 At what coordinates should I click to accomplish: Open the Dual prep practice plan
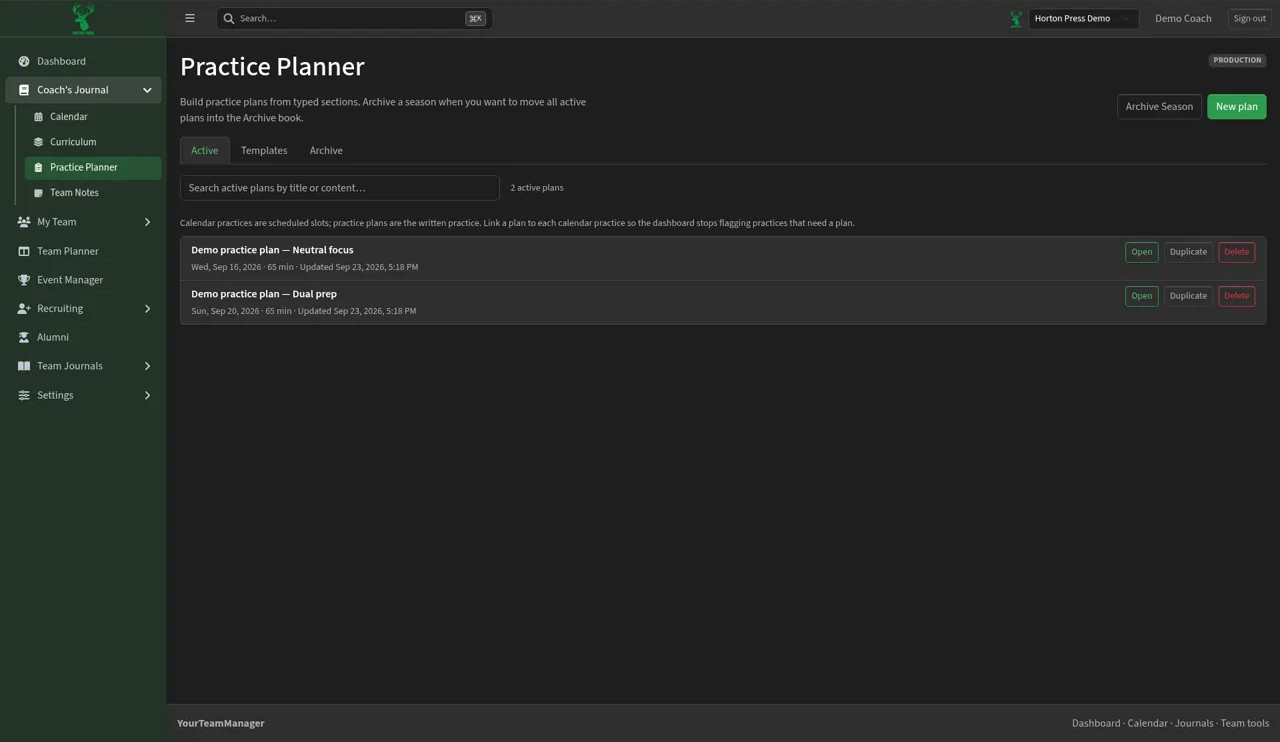1141,296
